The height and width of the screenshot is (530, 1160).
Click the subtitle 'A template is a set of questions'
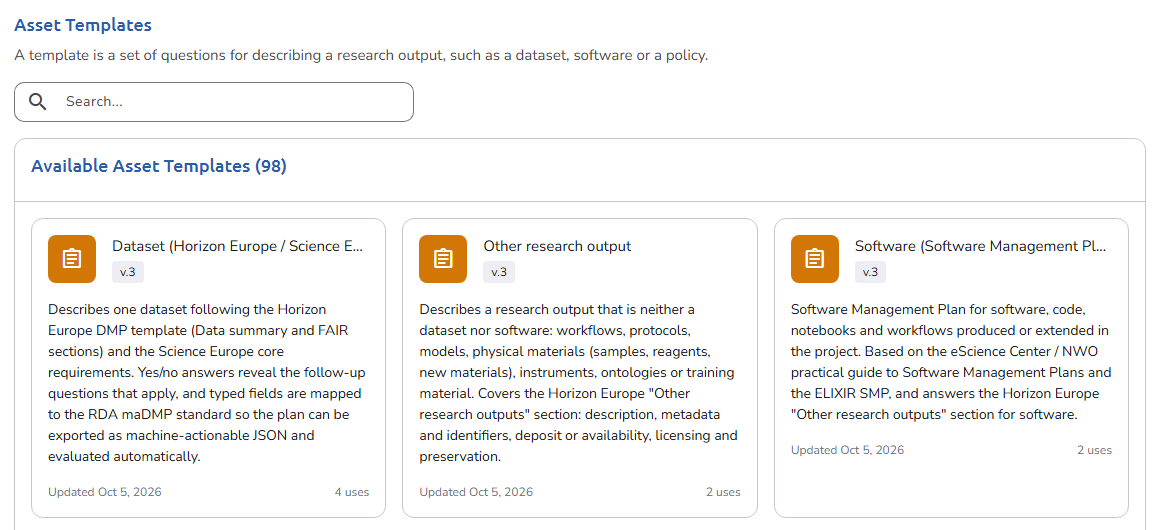[361, 56]
